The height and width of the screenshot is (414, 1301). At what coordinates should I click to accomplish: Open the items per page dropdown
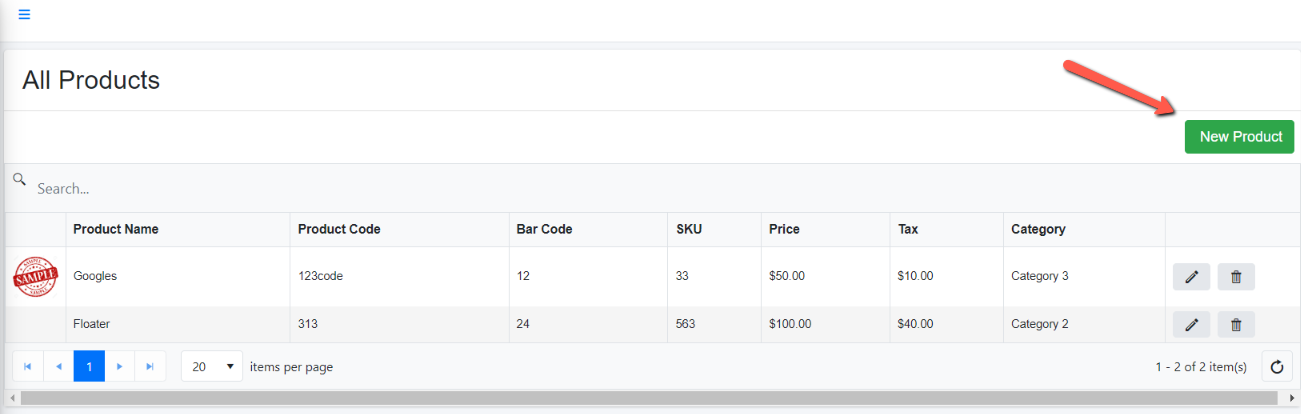[x=212, y=367]
